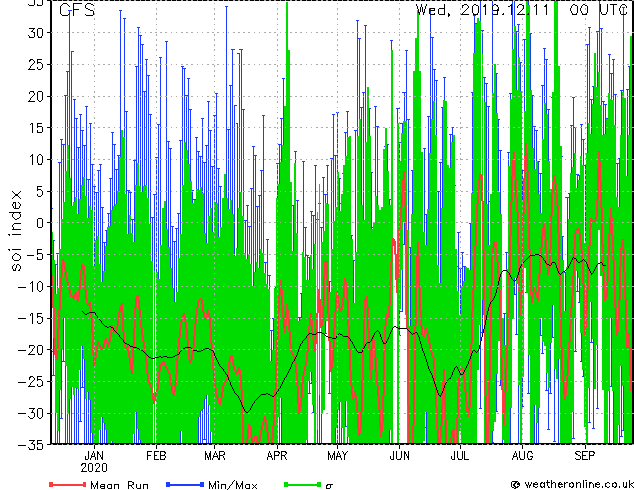
Task: Click the -30 y-axis tick label
Action: coord(32,413)
